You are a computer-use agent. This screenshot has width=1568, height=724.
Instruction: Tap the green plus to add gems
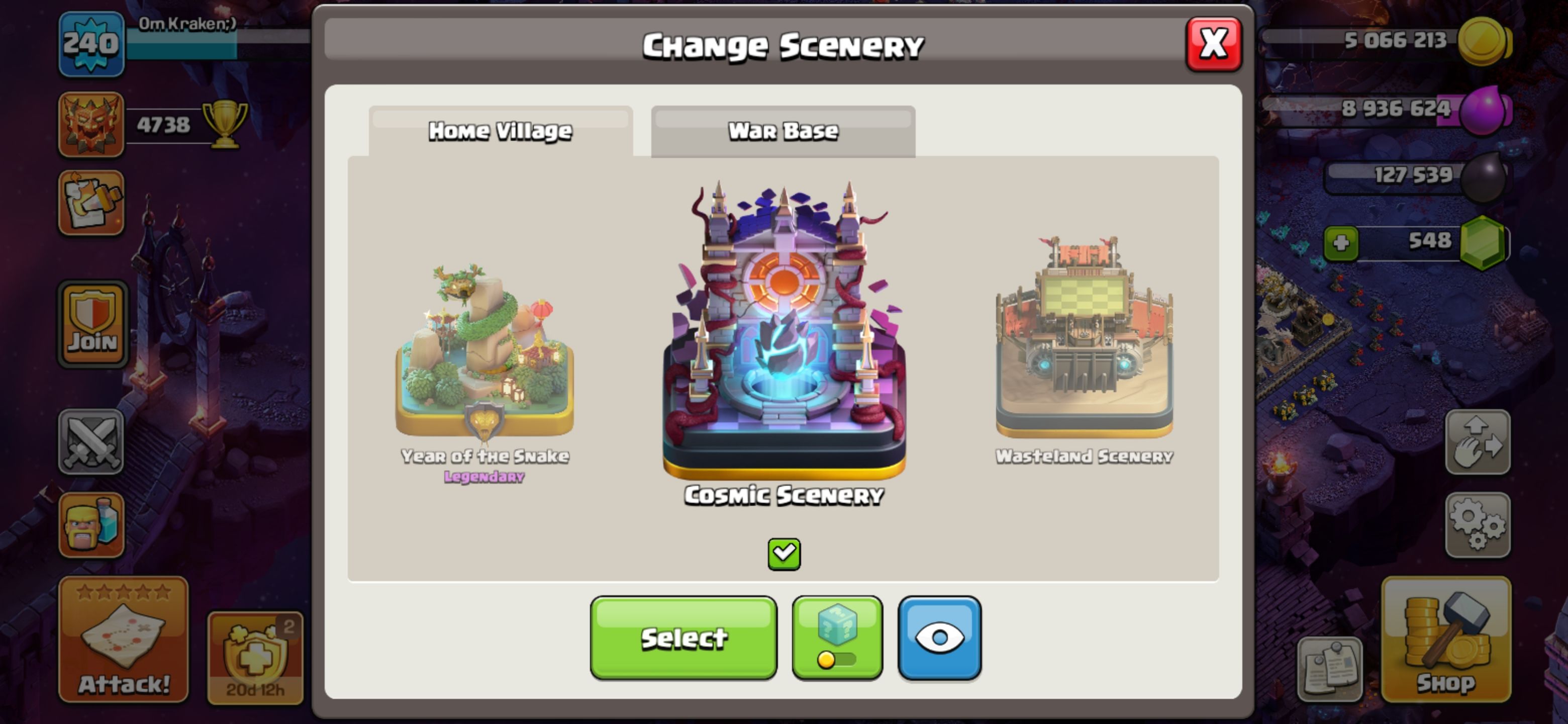(x=1341, y=243)
